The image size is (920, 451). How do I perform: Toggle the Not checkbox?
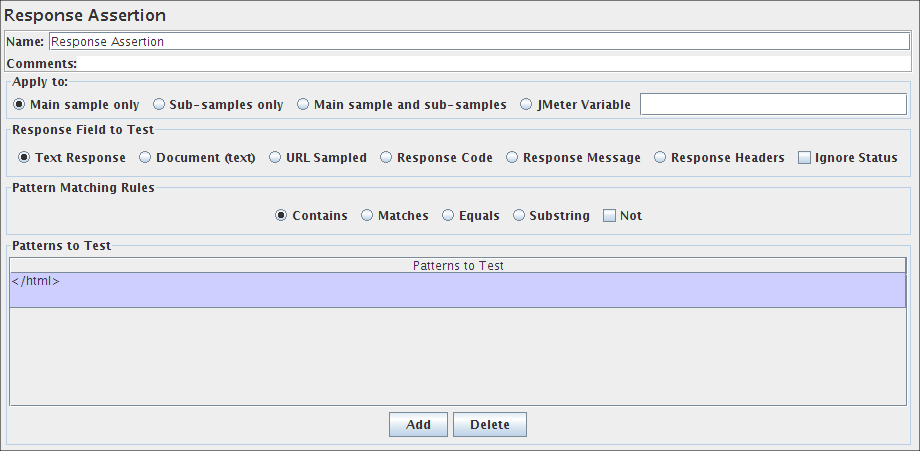tap(609, 215)
